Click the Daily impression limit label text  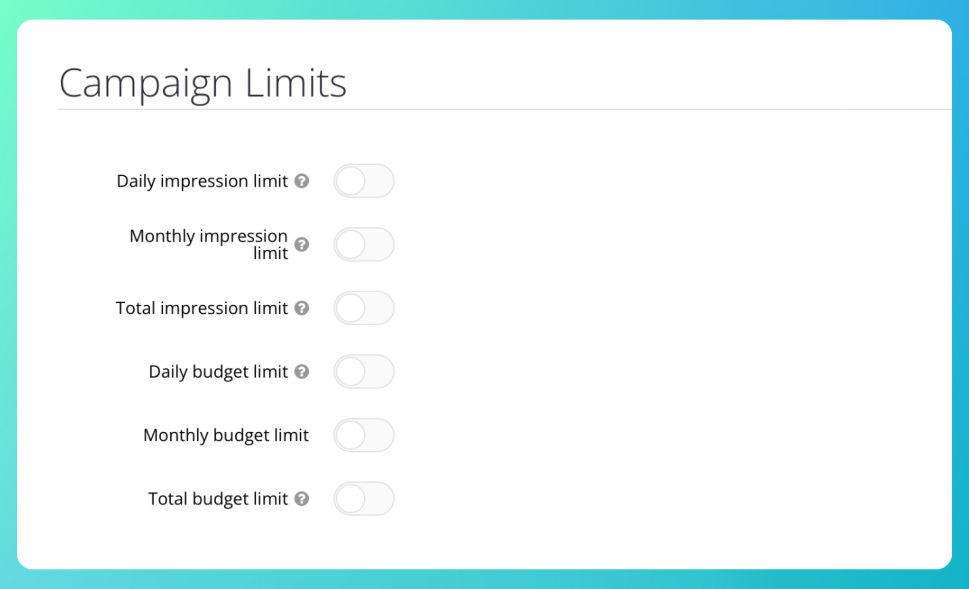(202, 181)
